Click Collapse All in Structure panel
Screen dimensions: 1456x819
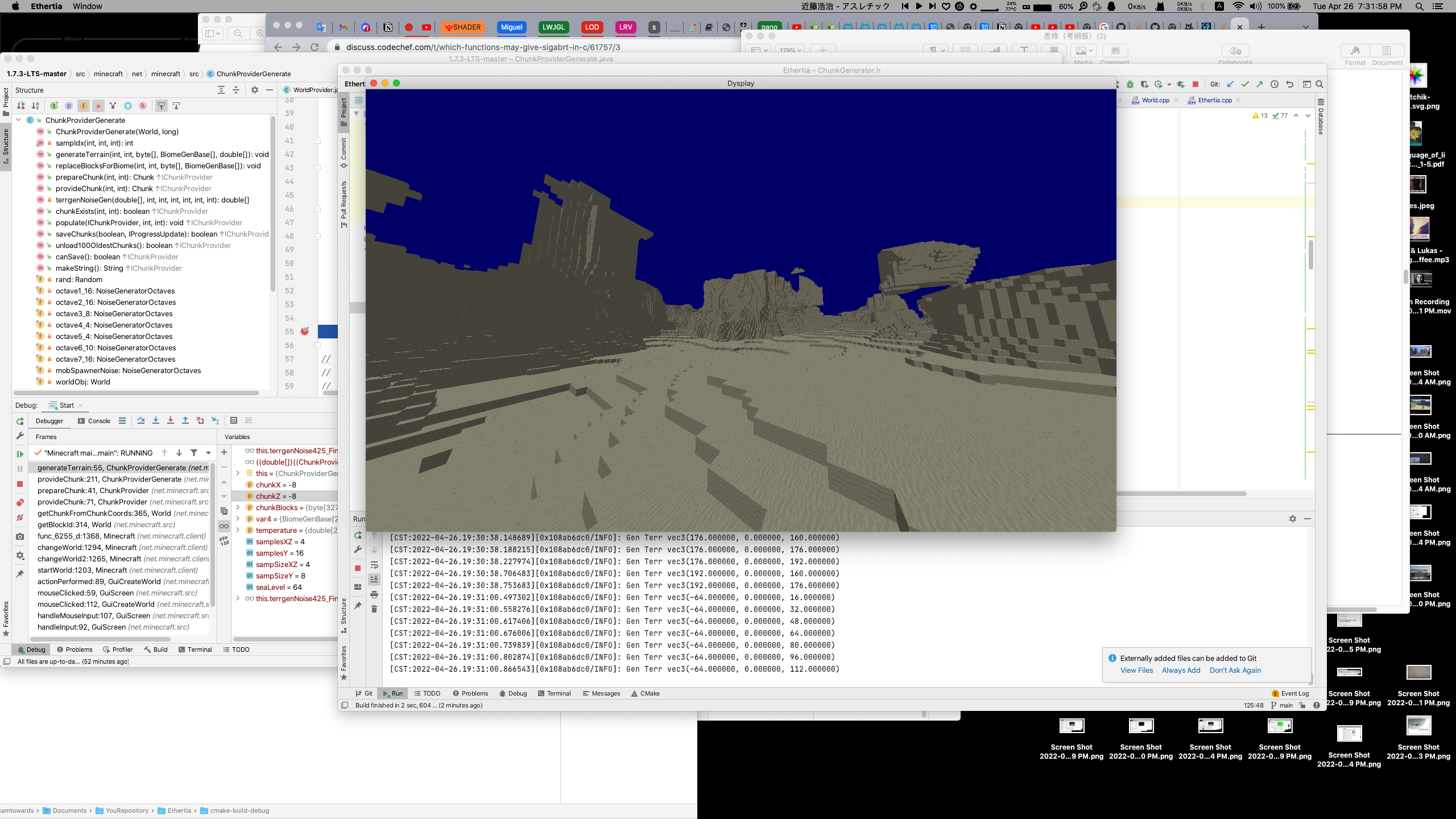coord(236,90)
